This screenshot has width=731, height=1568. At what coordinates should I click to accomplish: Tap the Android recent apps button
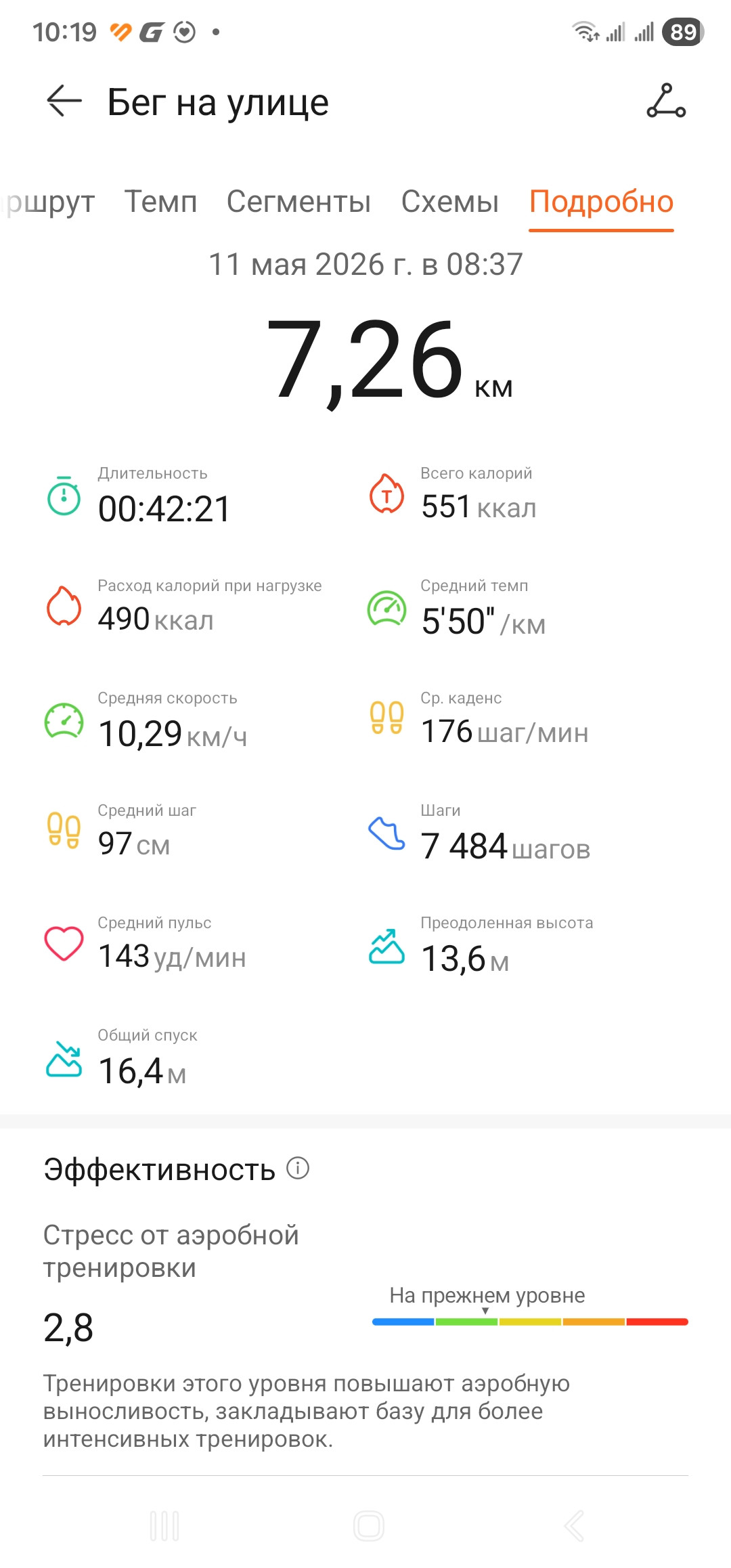point(164,1526)
